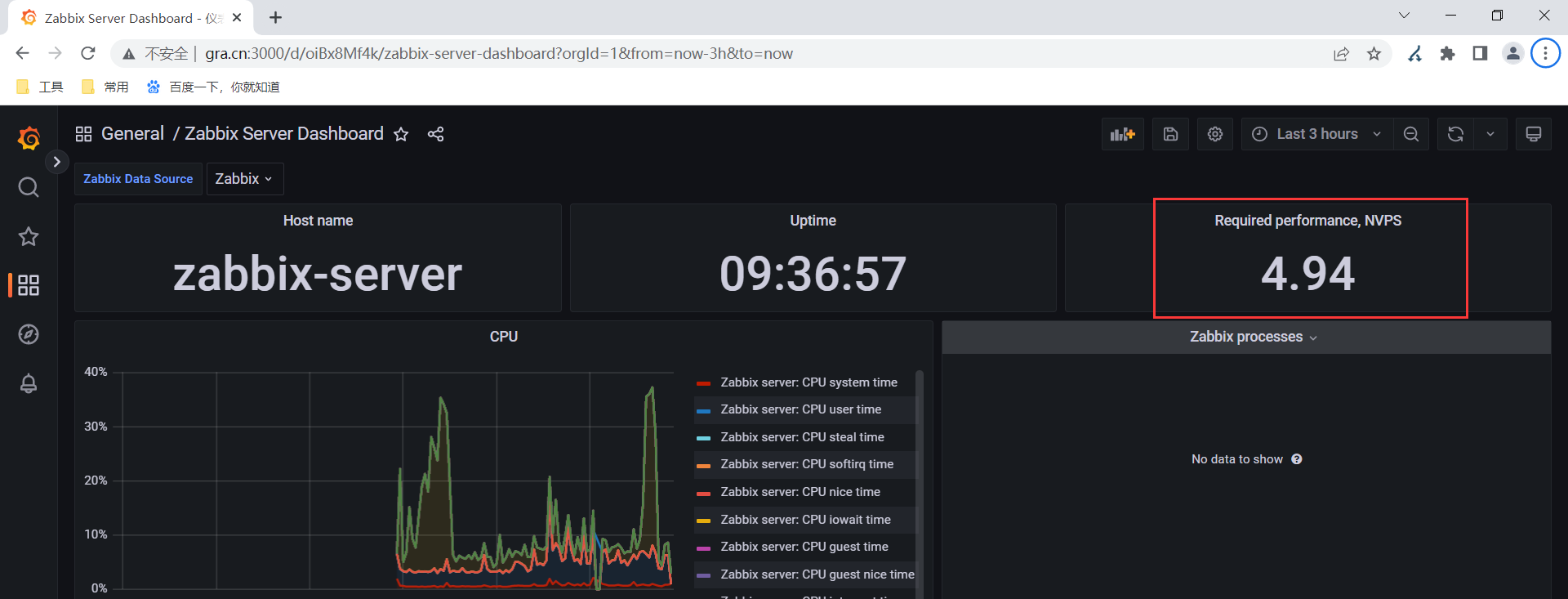Open the Alerting bell icon

tap(29, 383)
